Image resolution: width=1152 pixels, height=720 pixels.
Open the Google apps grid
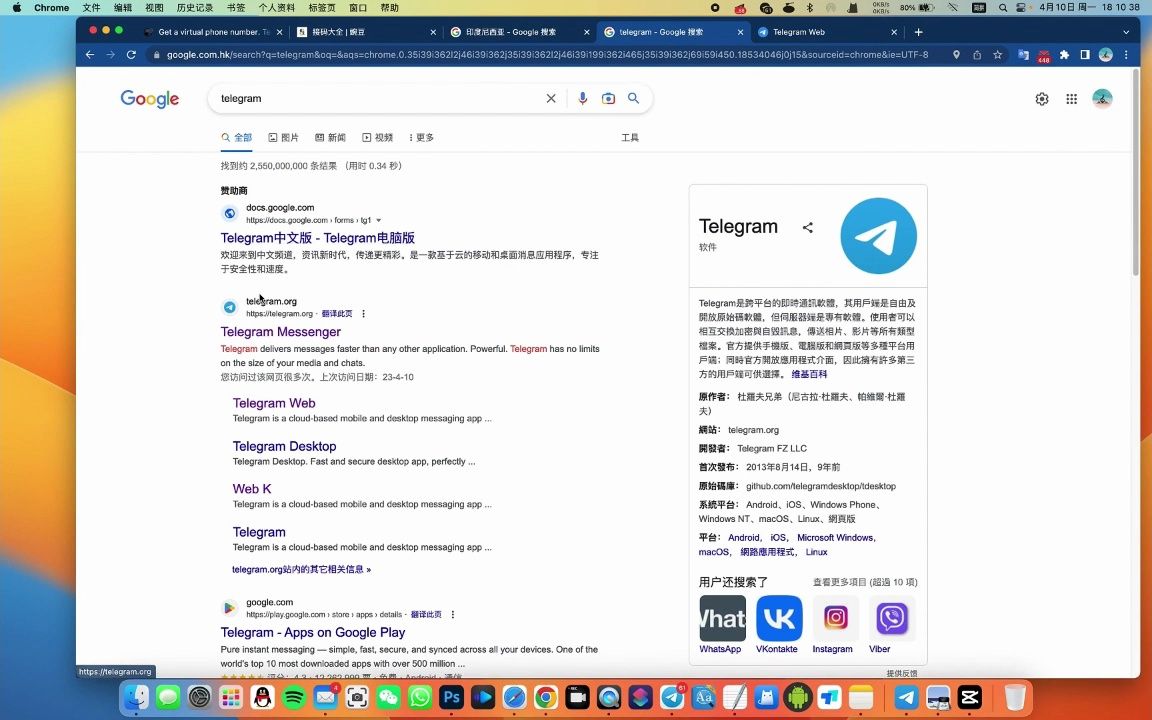tap(1072, 98)
